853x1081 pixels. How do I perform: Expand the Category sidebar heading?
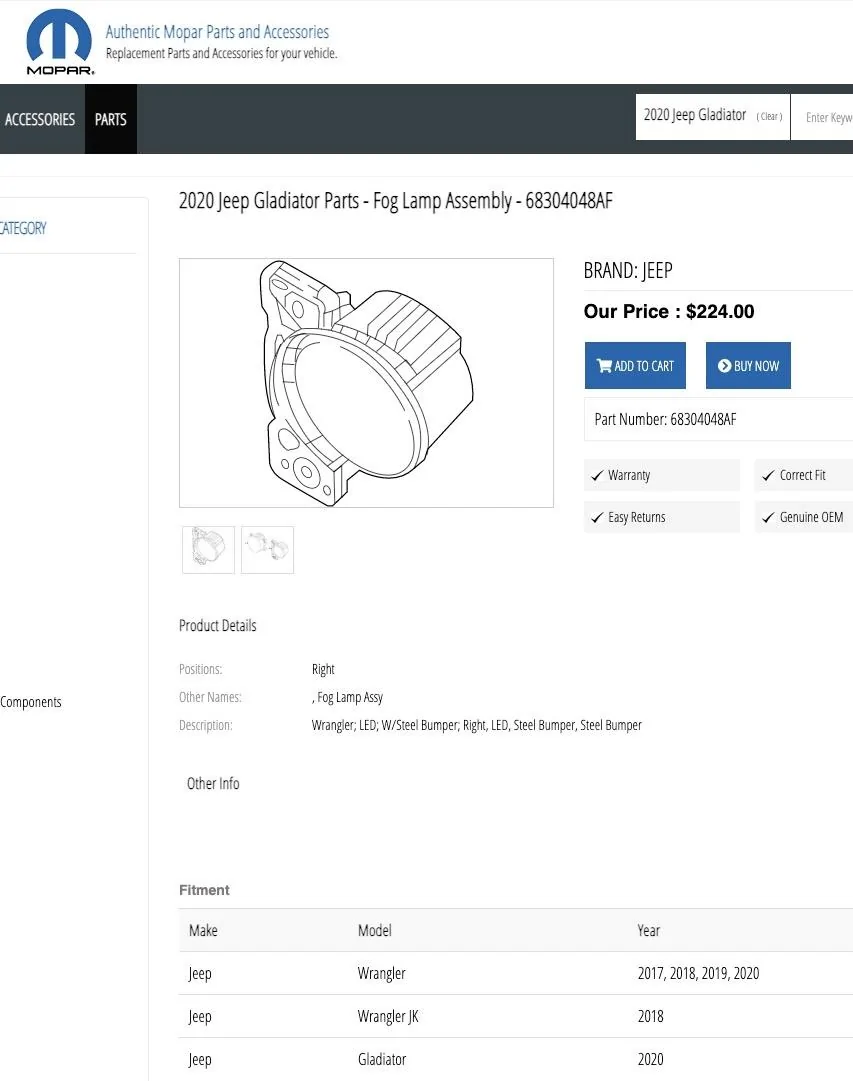pyautogui.click(x=23, y=228)
